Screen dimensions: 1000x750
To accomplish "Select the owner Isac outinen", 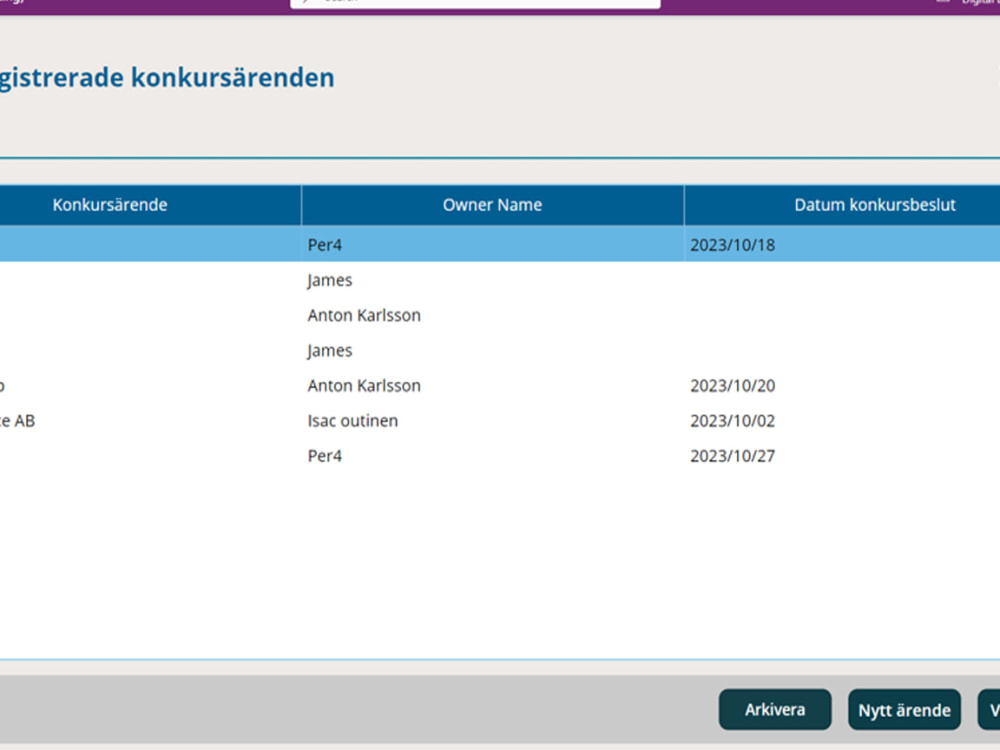I will coord(353,421).
